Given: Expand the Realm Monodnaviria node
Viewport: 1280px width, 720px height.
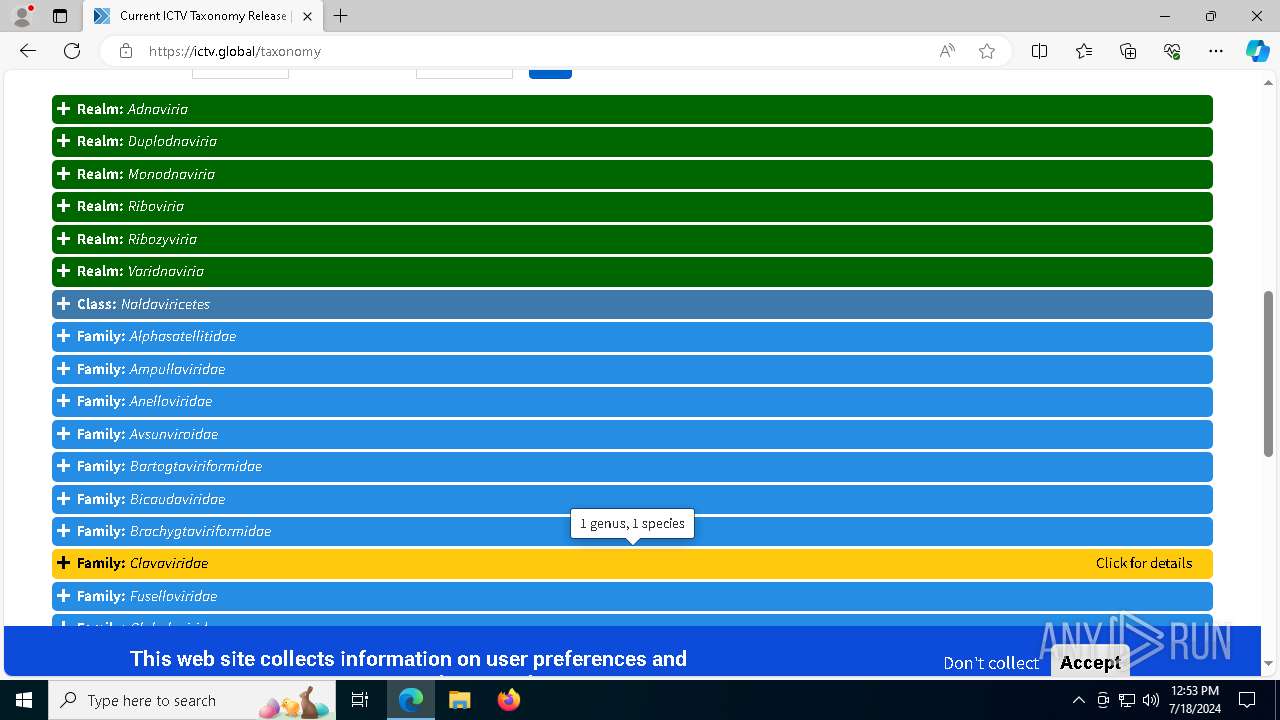Looking at the screenshot, I should (64, 174).
